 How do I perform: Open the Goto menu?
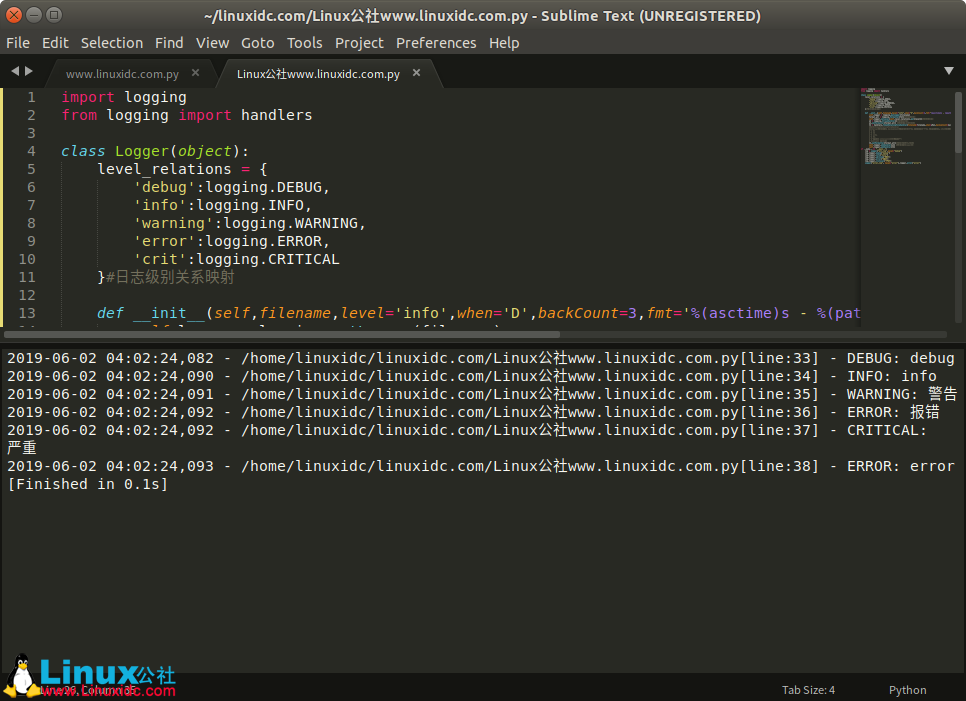[258, 43]
